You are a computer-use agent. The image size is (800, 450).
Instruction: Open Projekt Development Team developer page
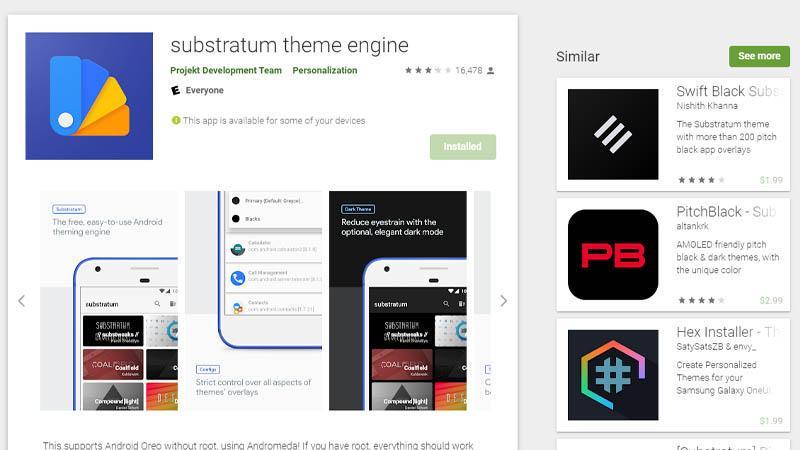coord(226,70)
